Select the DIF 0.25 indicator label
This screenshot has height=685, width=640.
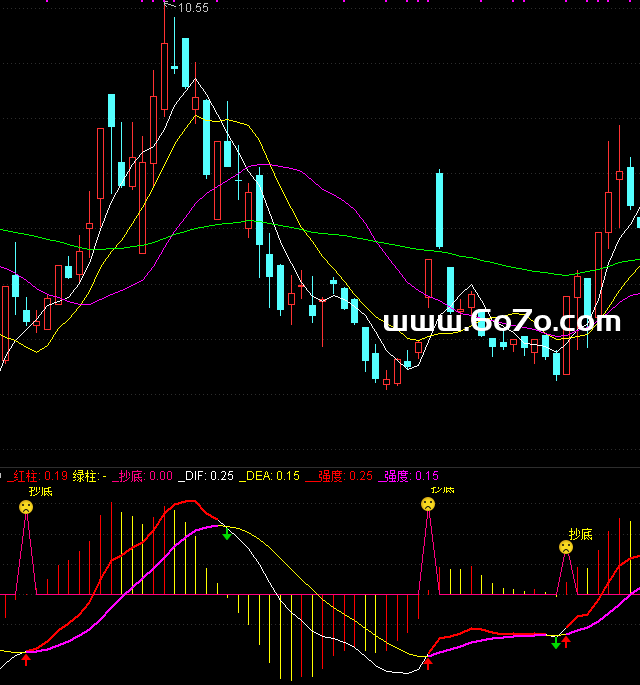coord(206,477)
